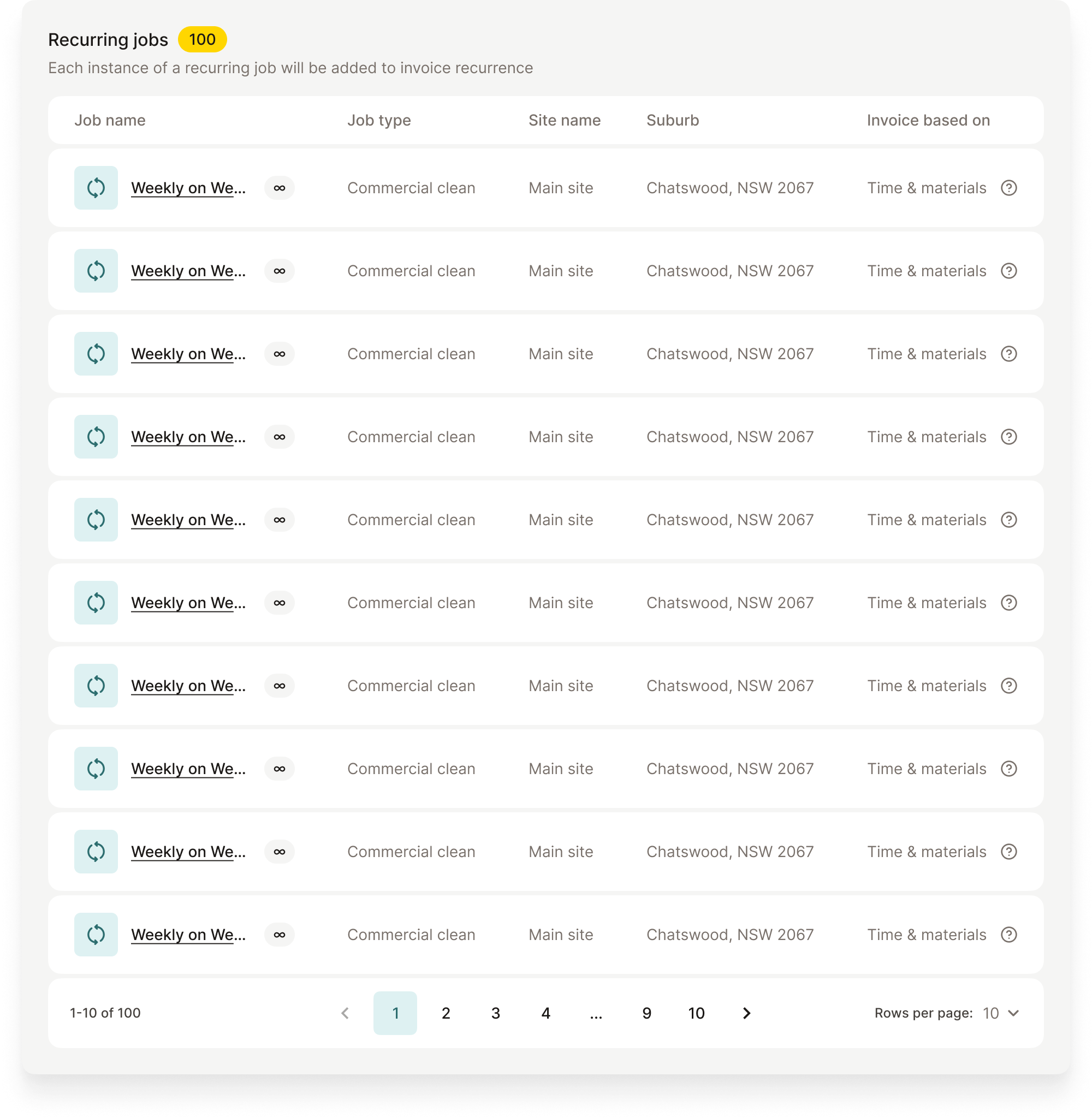Click the infinity symbol on the bottom job row
Viewport: 1092px width, 1118px height.
tap(280, 934)
